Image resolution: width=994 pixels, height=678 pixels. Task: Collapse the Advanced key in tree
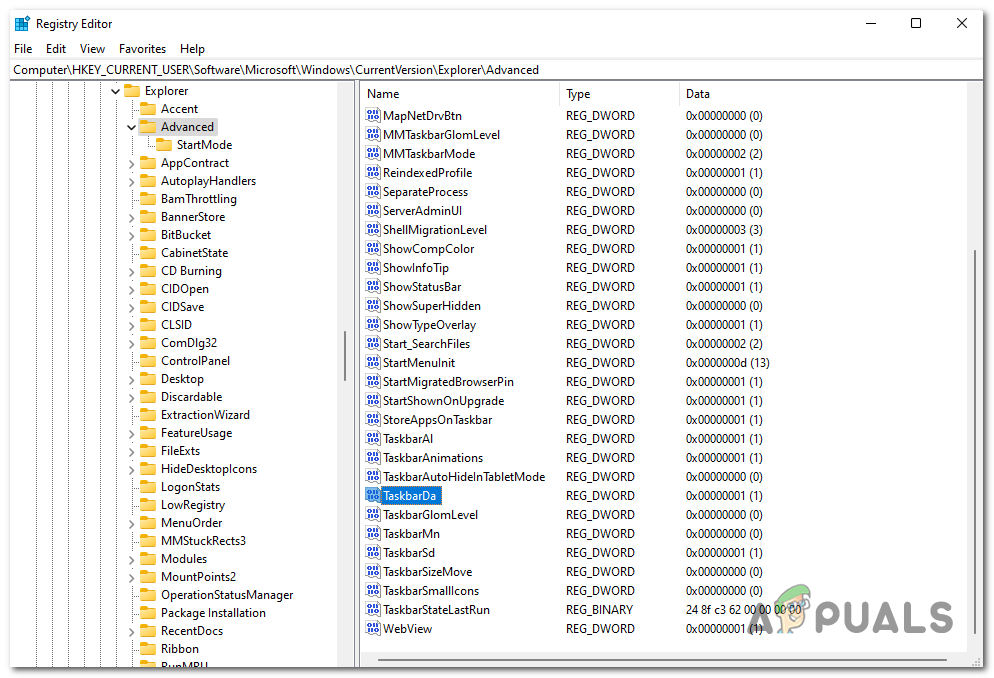point(131,127)
